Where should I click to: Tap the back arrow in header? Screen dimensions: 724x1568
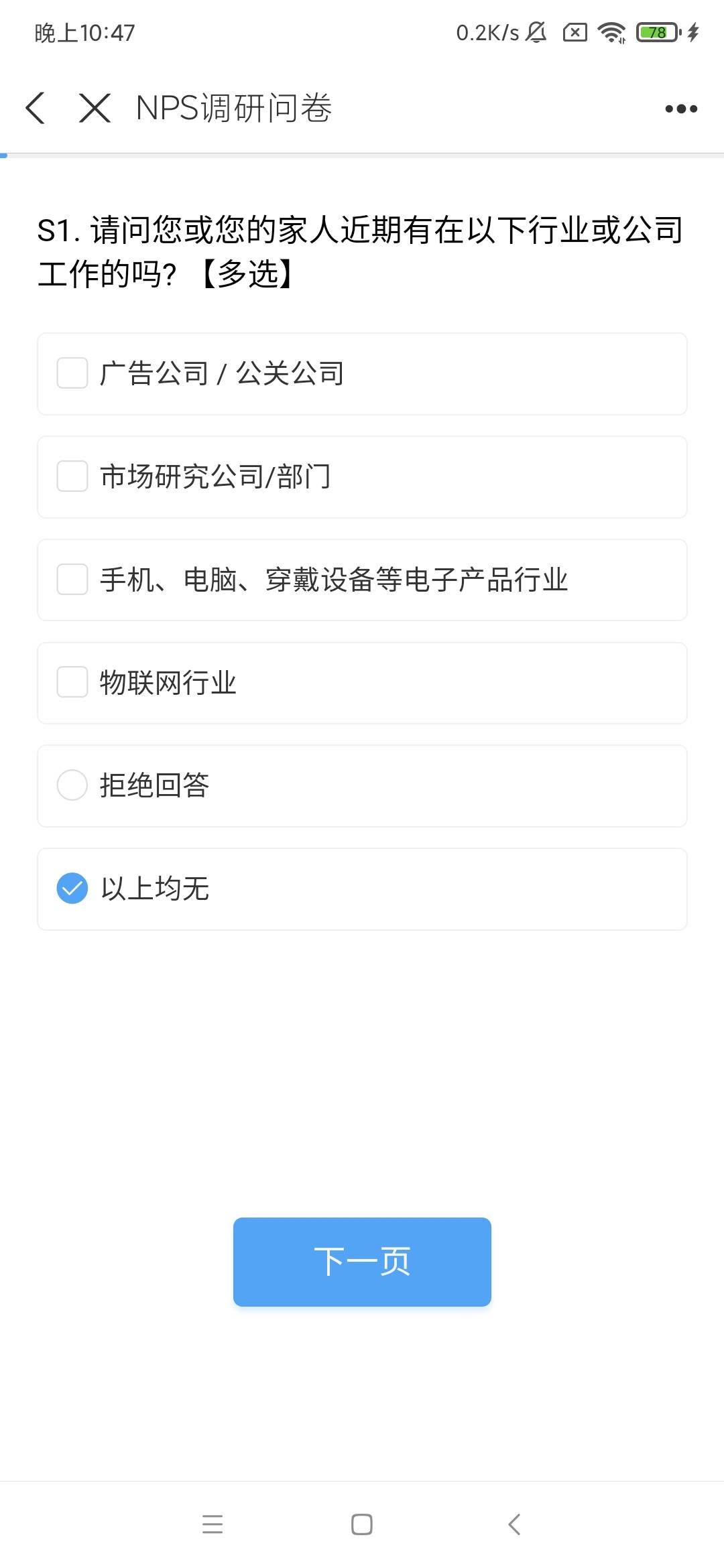click(x=36, y=108)
